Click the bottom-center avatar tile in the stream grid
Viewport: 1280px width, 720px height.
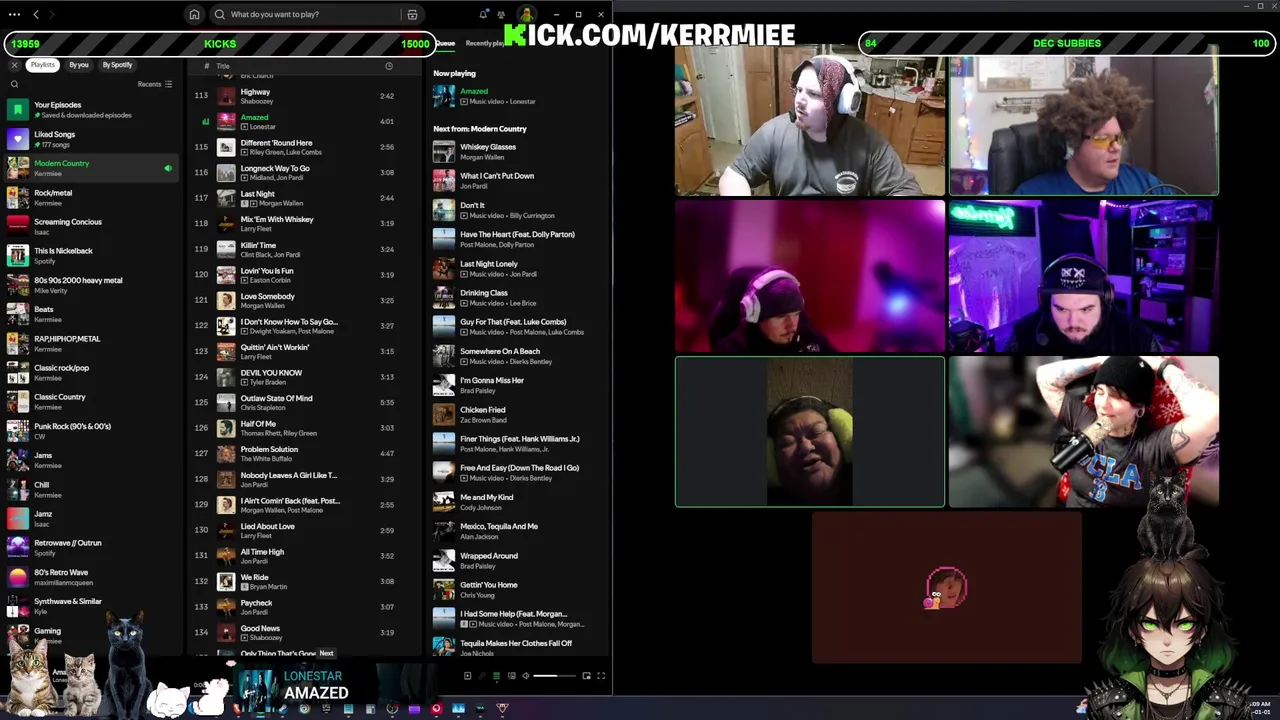tap(946, 588)
